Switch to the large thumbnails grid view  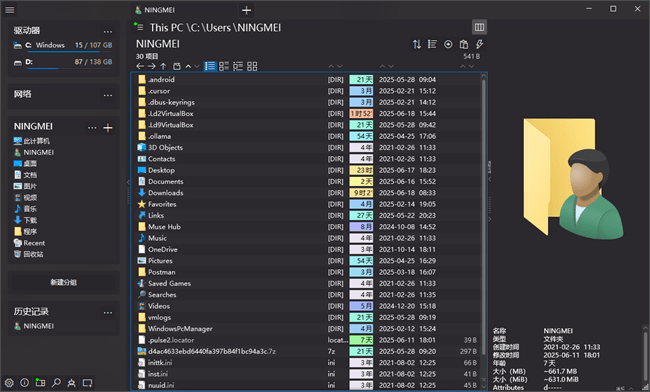252,66
